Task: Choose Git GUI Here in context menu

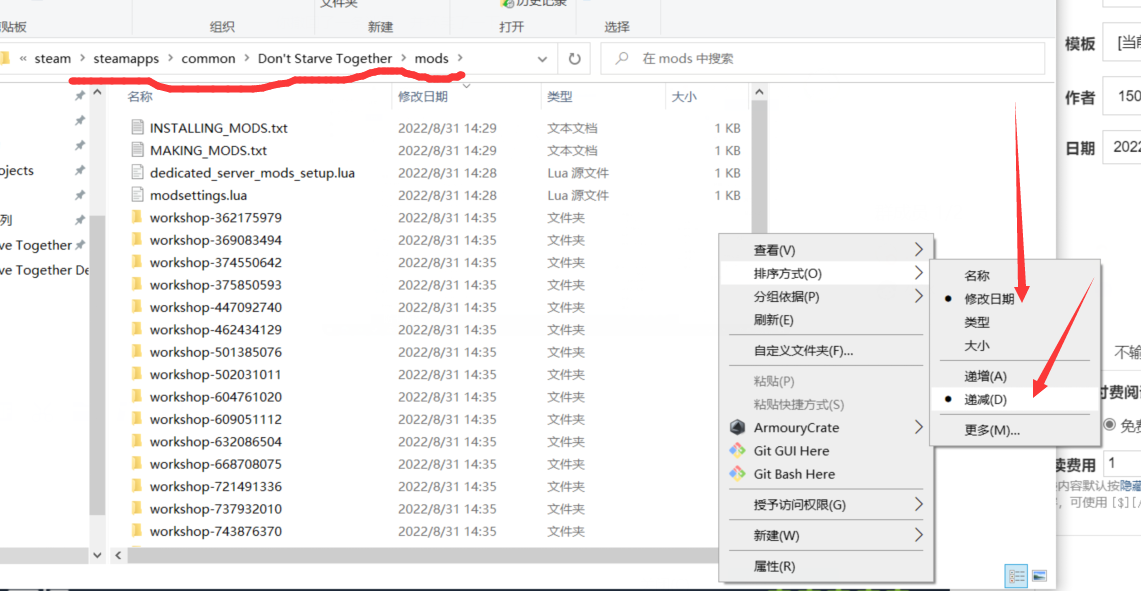Action: click(827, 451)
